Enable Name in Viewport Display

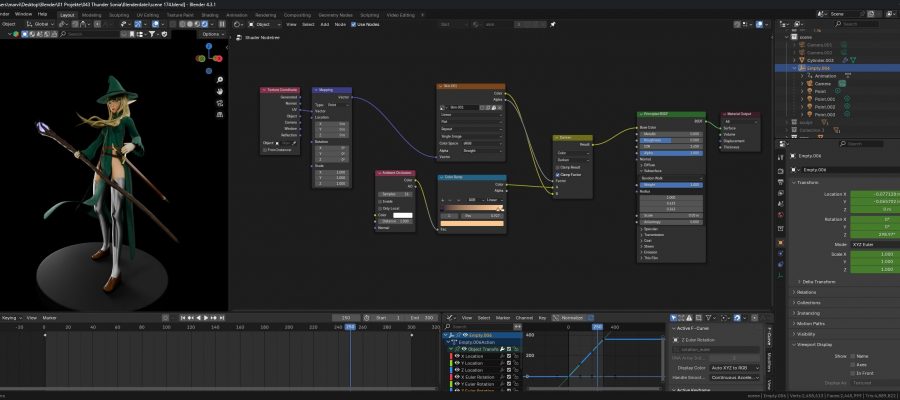click(852, 356)
